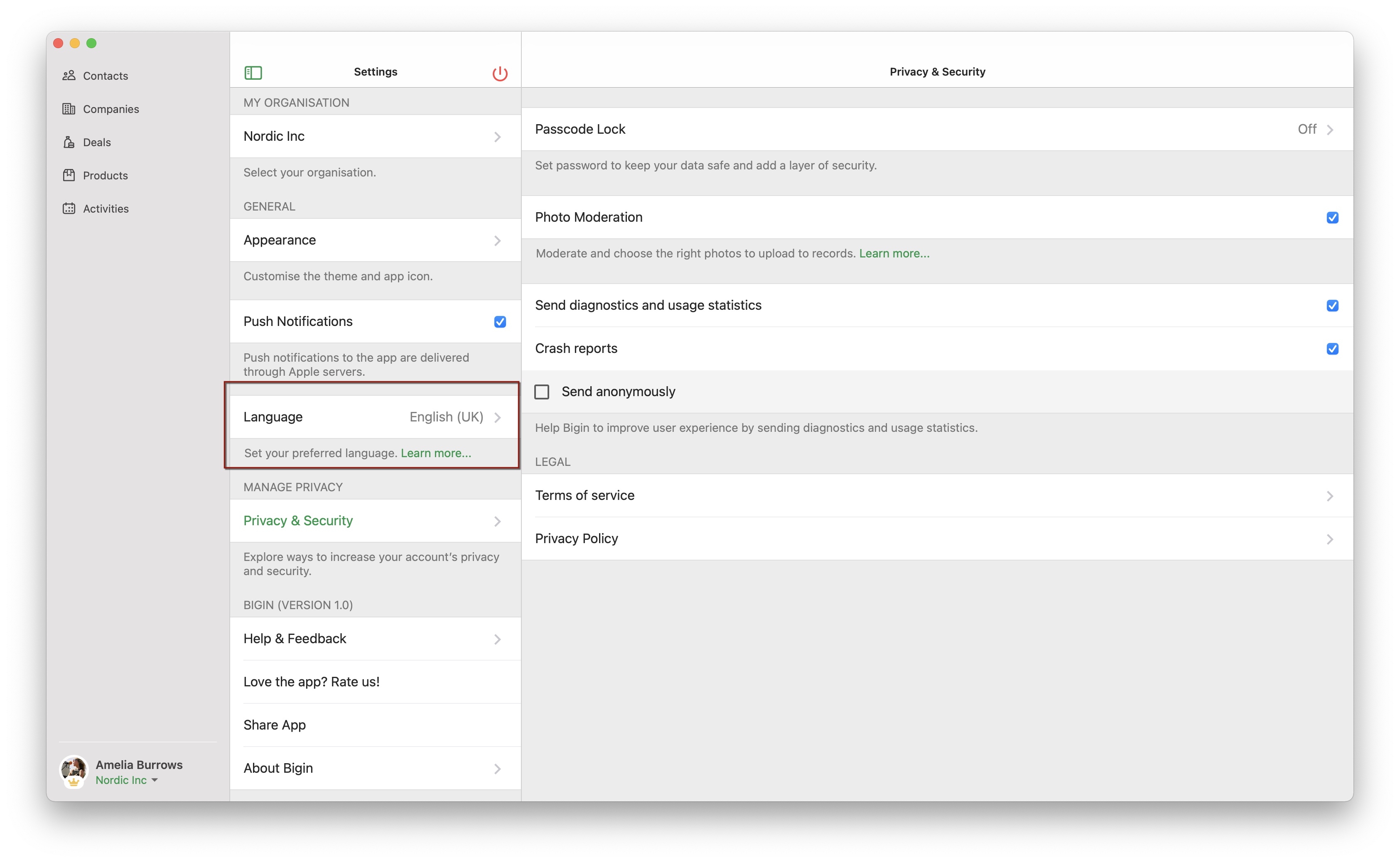Click the Contacts sidebar icon
The width and height of the screenshot is (1400, 862).
[x=69, y=76]
